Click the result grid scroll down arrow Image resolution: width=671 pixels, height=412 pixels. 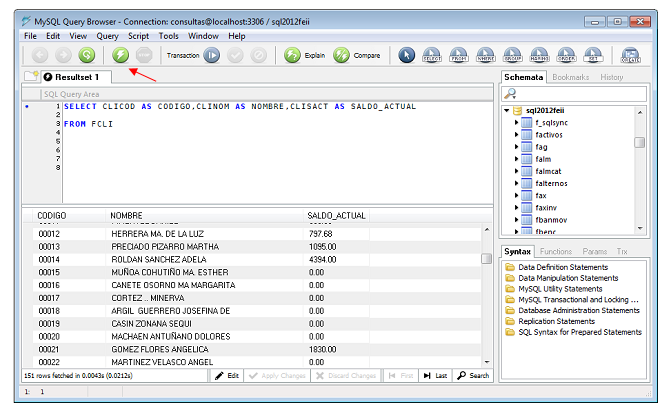(x=487, y=362)
